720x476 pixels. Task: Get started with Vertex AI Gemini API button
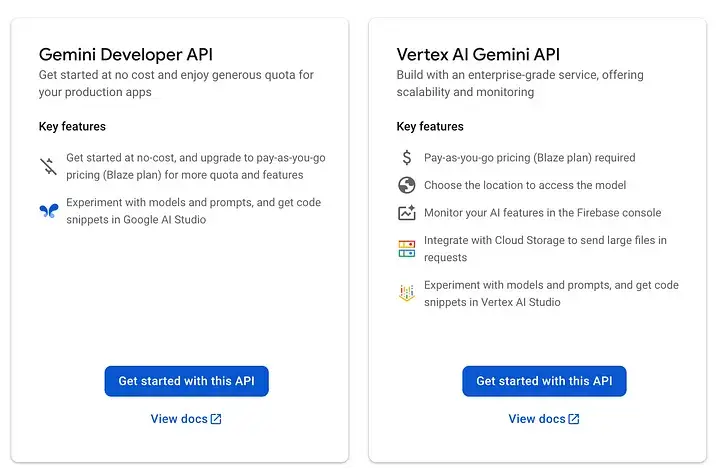pyautogui.click(x=544, y=381)
